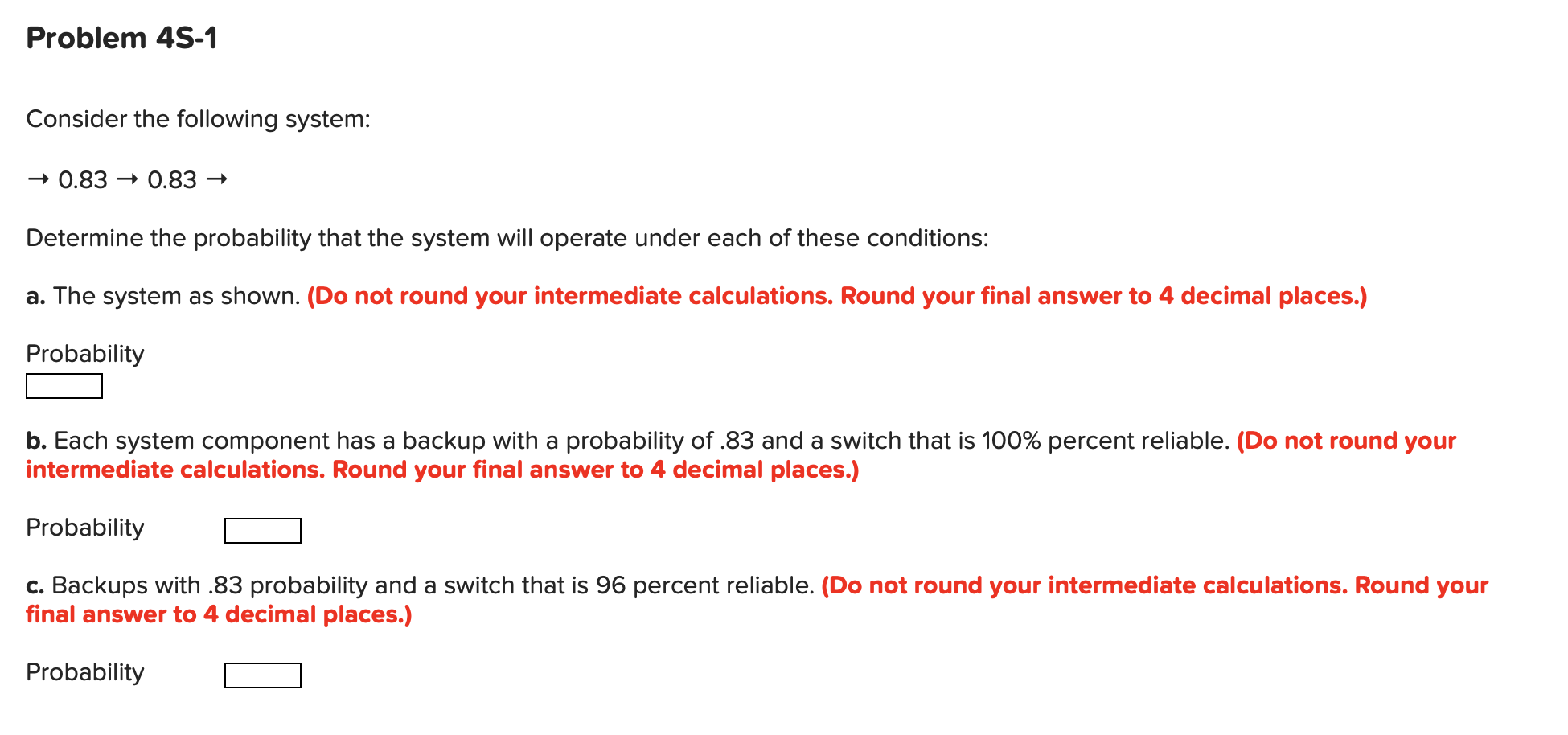1568x735 pixels.
Task: Click the 'Determine the probability' sentence
Action: point(507,237)
